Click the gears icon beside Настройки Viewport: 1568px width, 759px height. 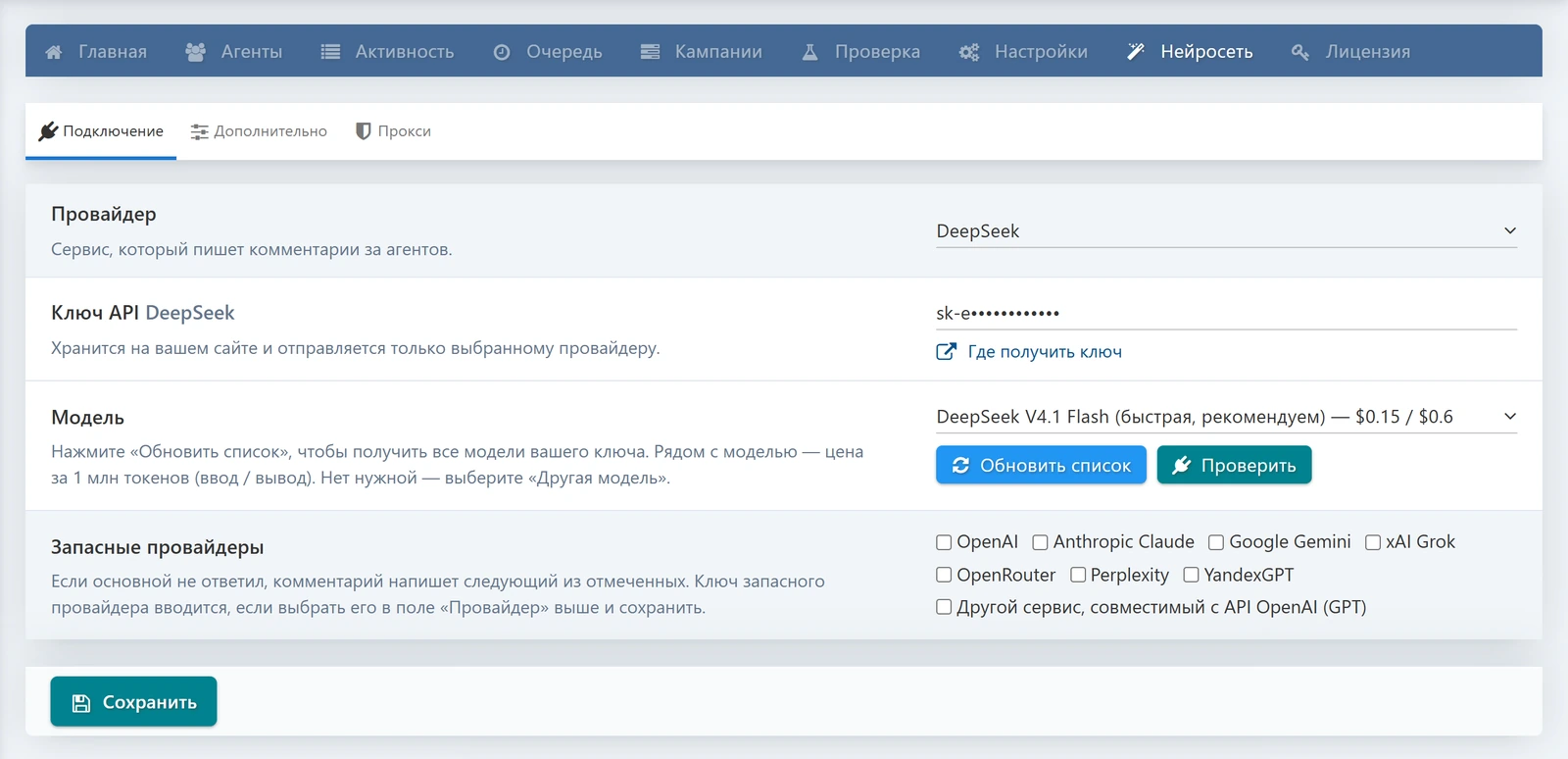(969, 52)
